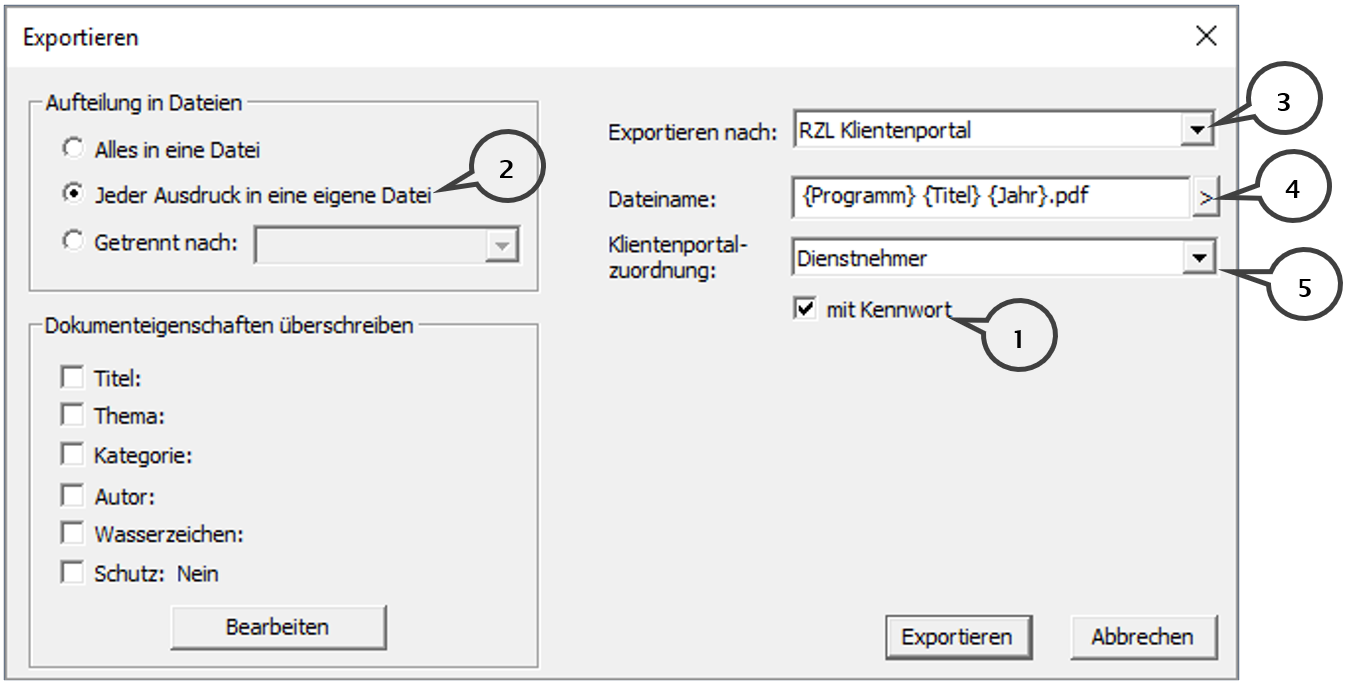
Task: Enable the Titel checkbox
Action: pyautogui.click(x=73, y=378)
